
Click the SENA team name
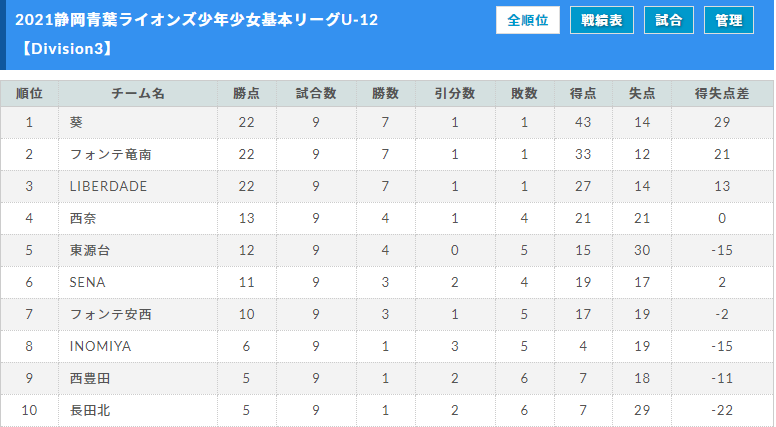coord(88,282)
